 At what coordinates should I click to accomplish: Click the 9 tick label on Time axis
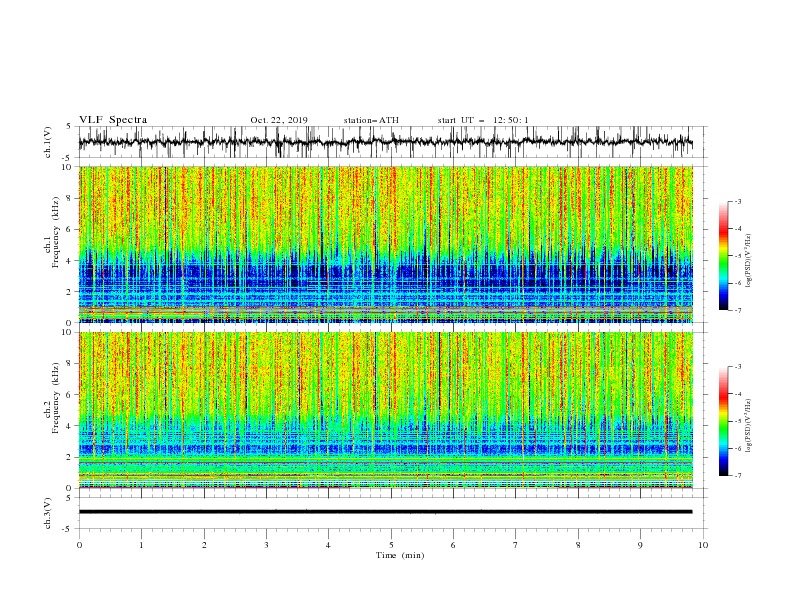(640, 545)
